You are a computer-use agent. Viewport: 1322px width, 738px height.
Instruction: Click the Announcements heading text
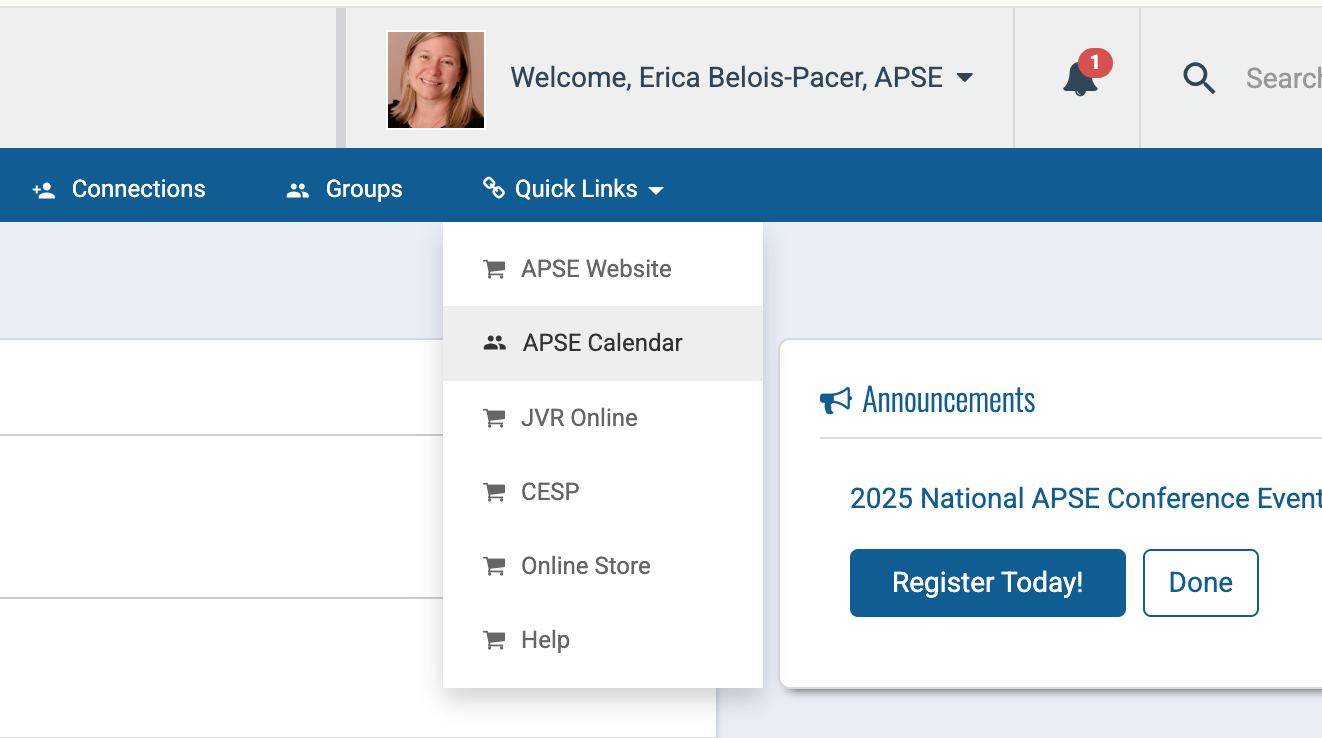click(949, 400)
